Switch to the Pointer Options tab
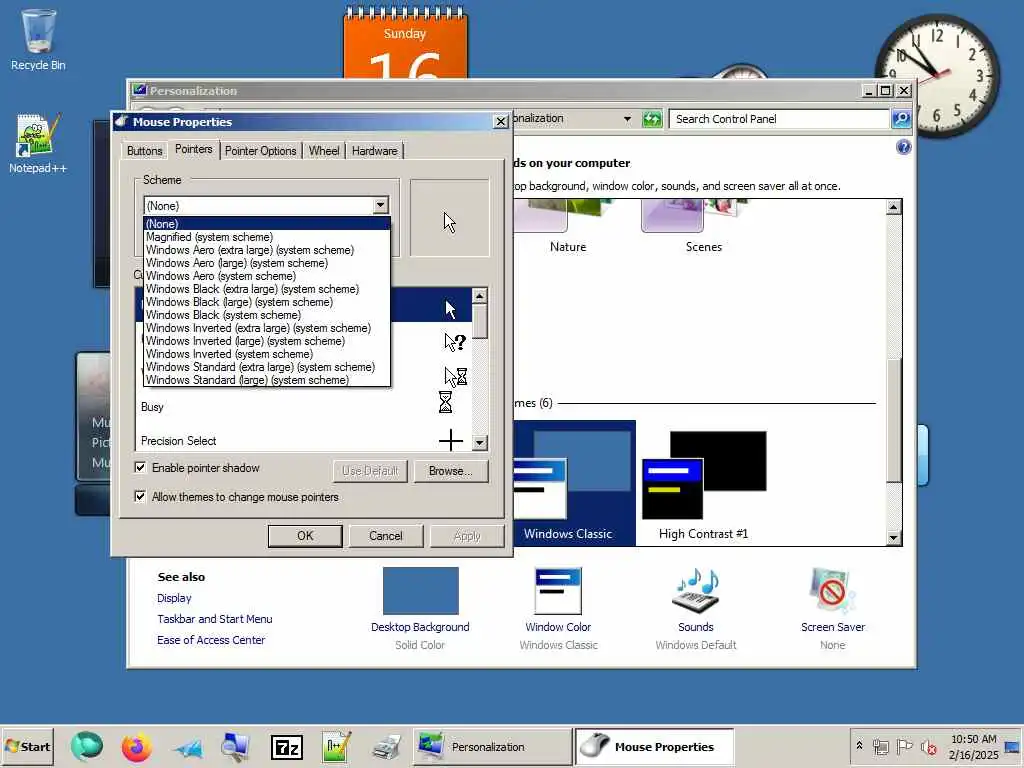 pos(261,151)
